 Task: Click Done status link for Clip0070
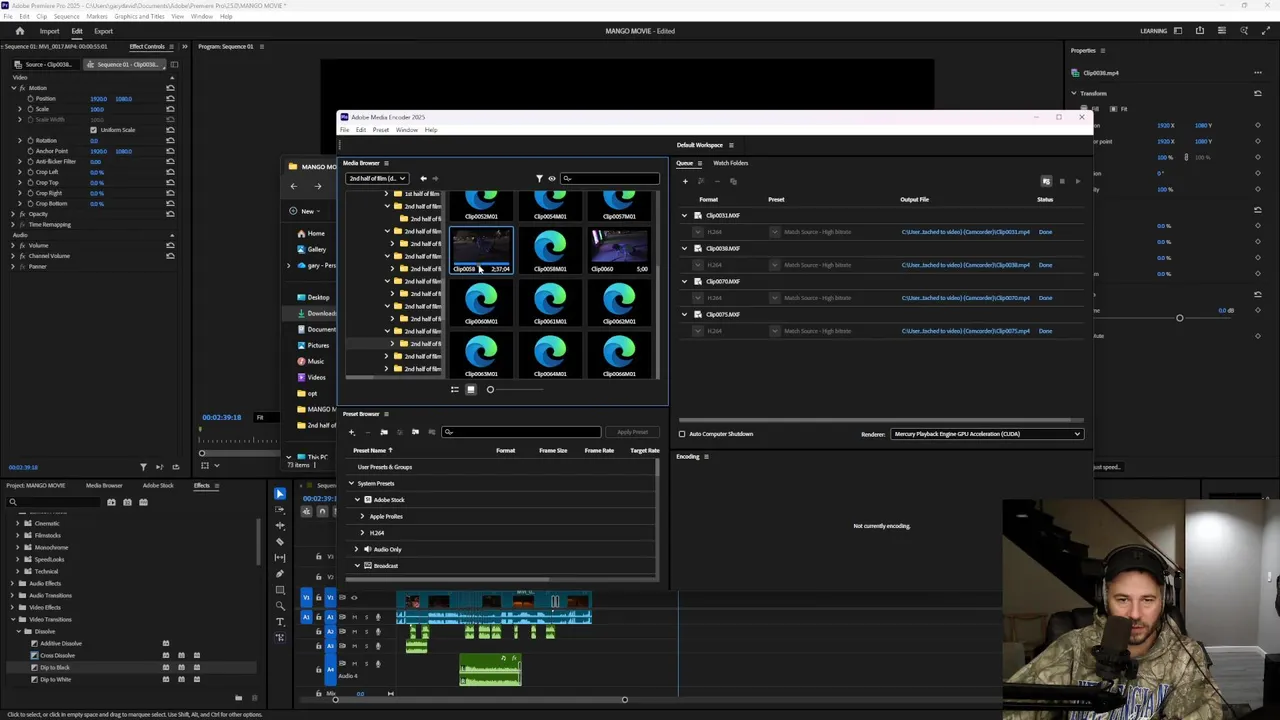tap(1045, 298)
